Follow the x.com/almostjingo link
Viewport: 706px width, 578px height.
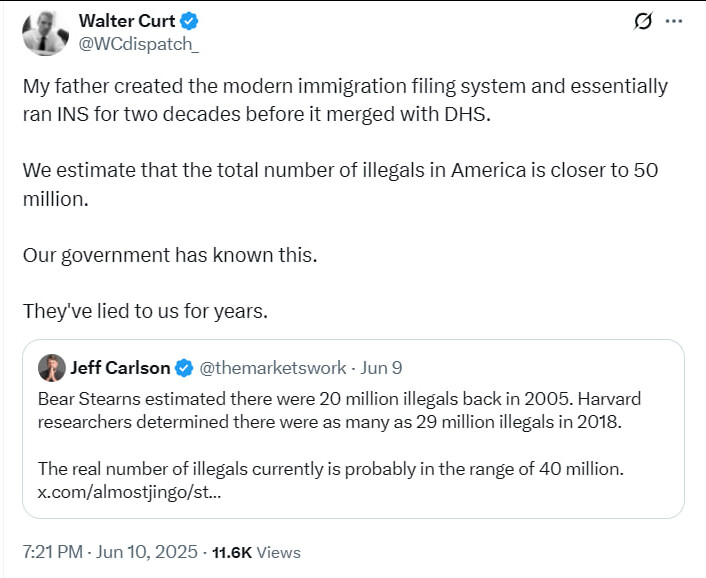[129, 492]
